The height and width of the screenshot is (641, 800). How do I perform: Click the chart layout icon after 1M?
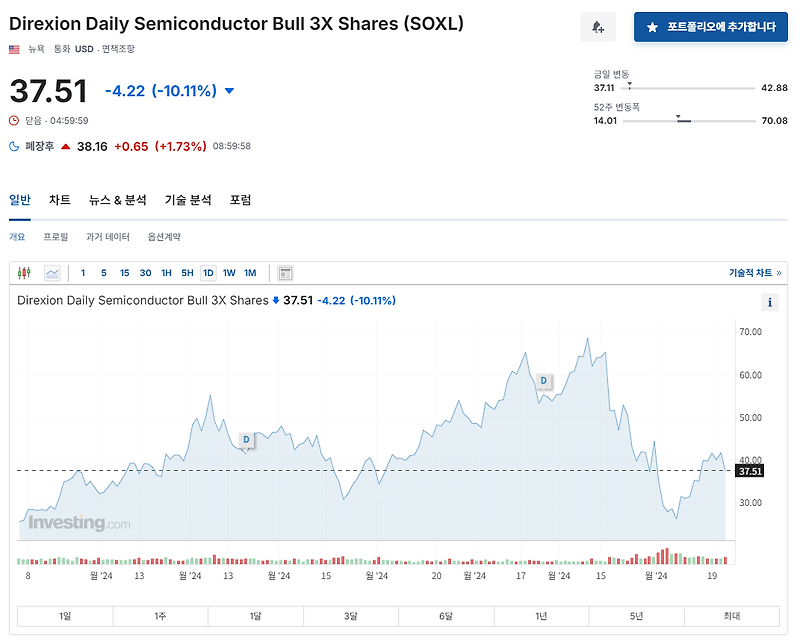pyautogui.click(x=286, y=272)
